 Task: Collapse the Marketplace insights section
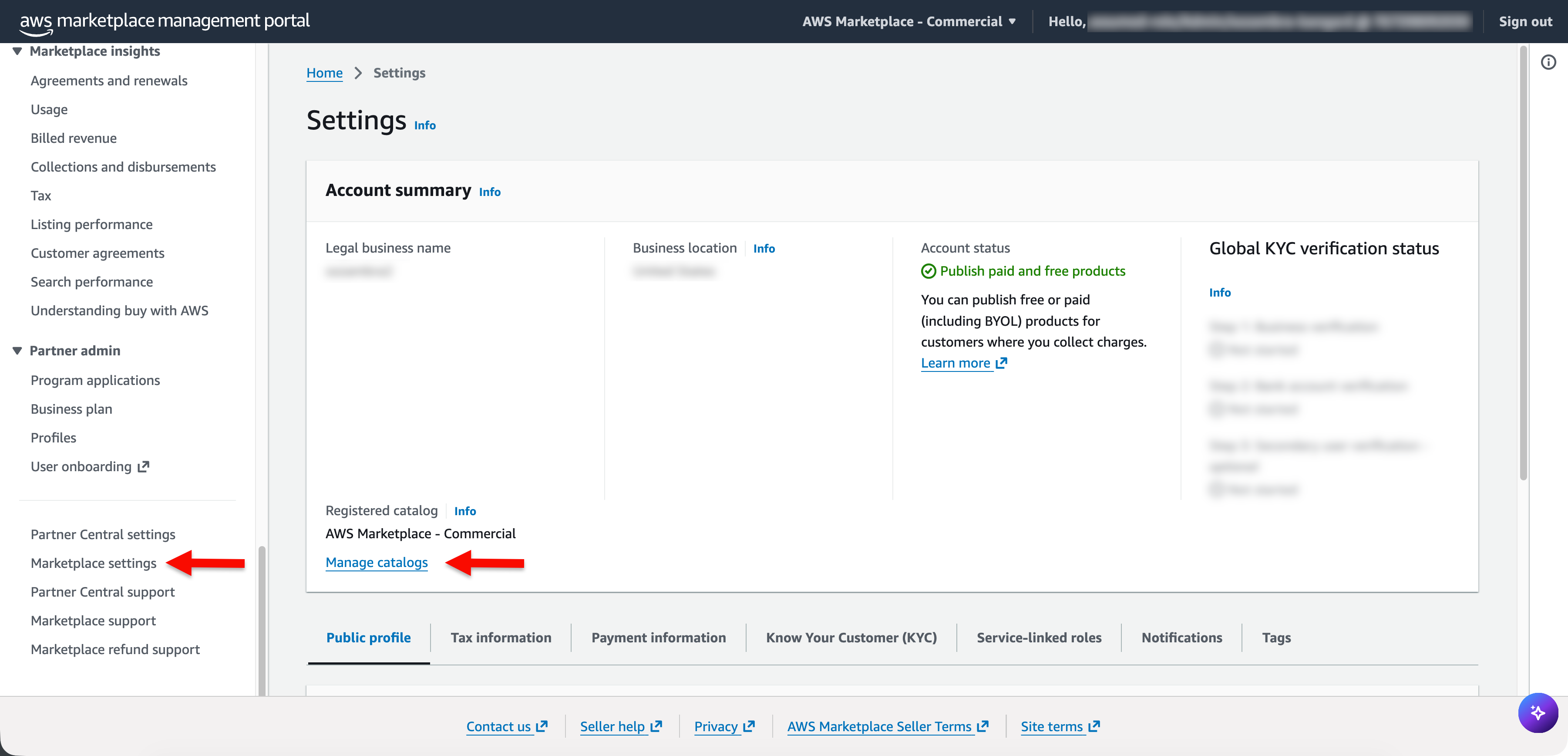pyautogui.click(x=17, y=51)
